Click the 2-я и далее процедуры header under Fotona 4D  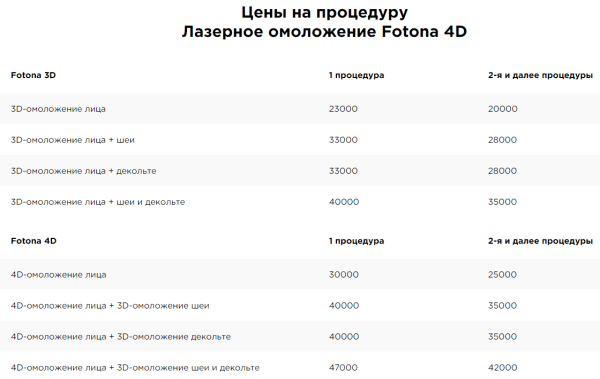click(x=540, y=241)
